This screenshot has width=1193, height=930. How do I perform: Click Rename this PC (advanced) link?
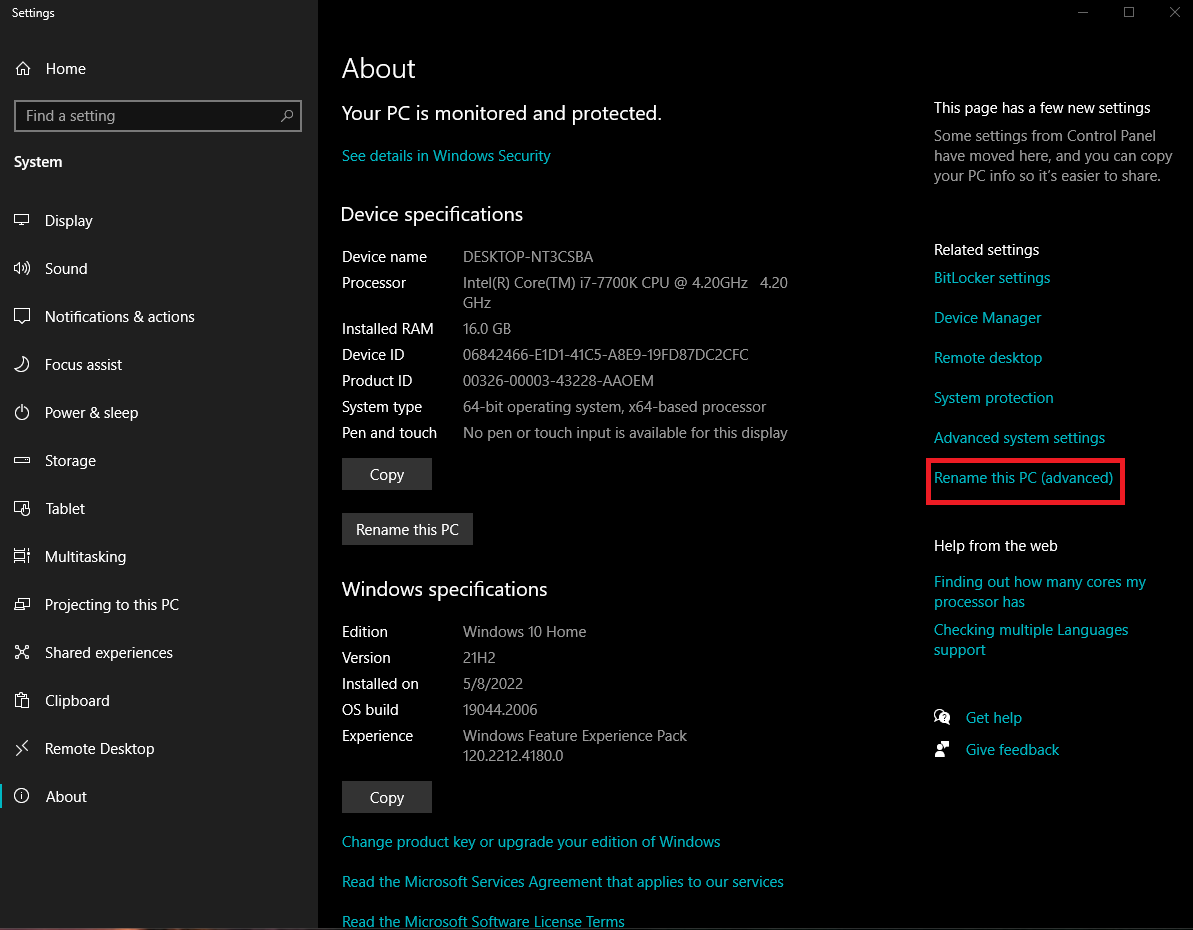tap(1023, 478)
